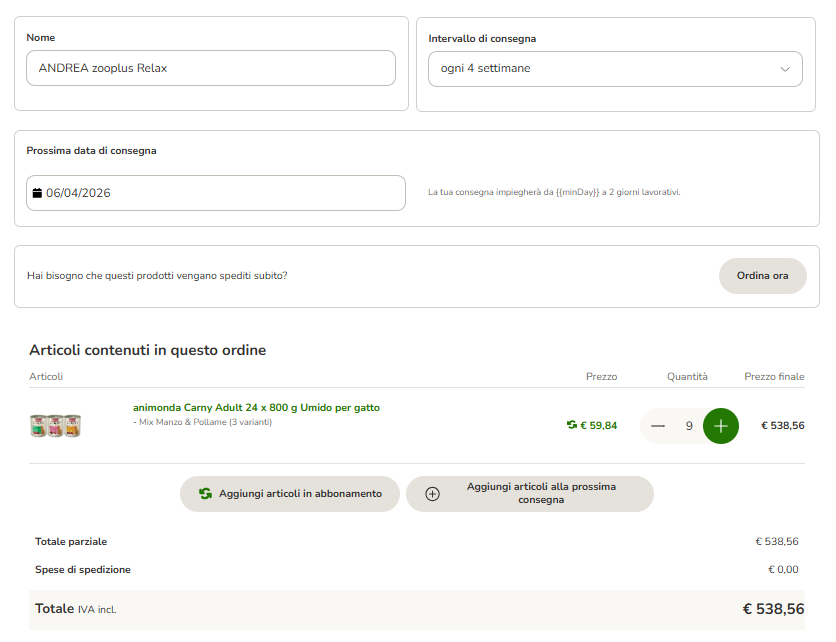The image size is (836, 642).
Task: Click the 06/04/2026 delivery date field
Action: [x=216, y=193]
